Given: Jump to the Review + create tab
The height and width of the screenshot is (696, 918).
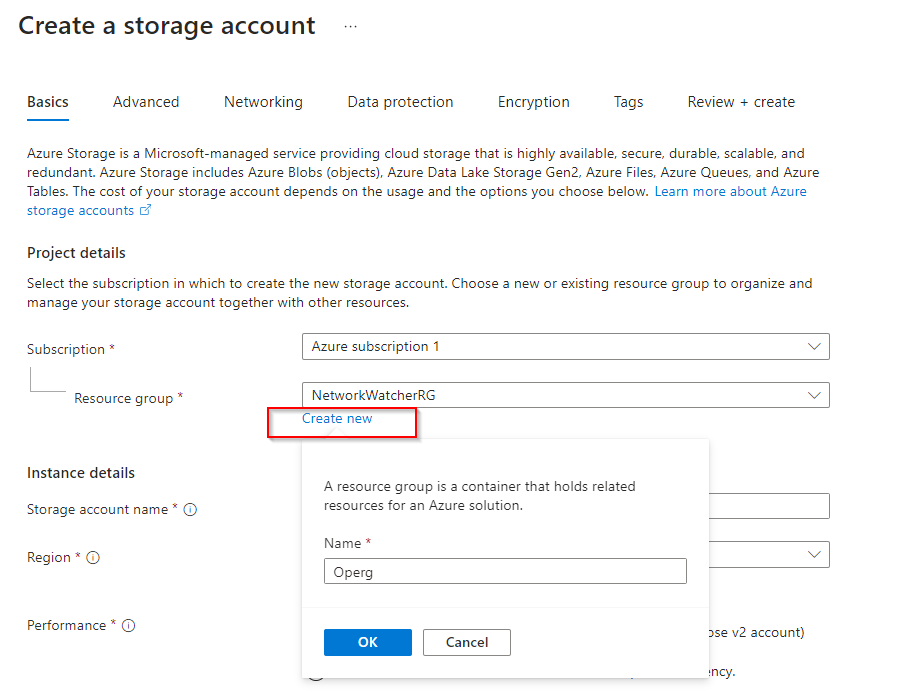Looking at the screenshot, I should (x=741, y=102).
